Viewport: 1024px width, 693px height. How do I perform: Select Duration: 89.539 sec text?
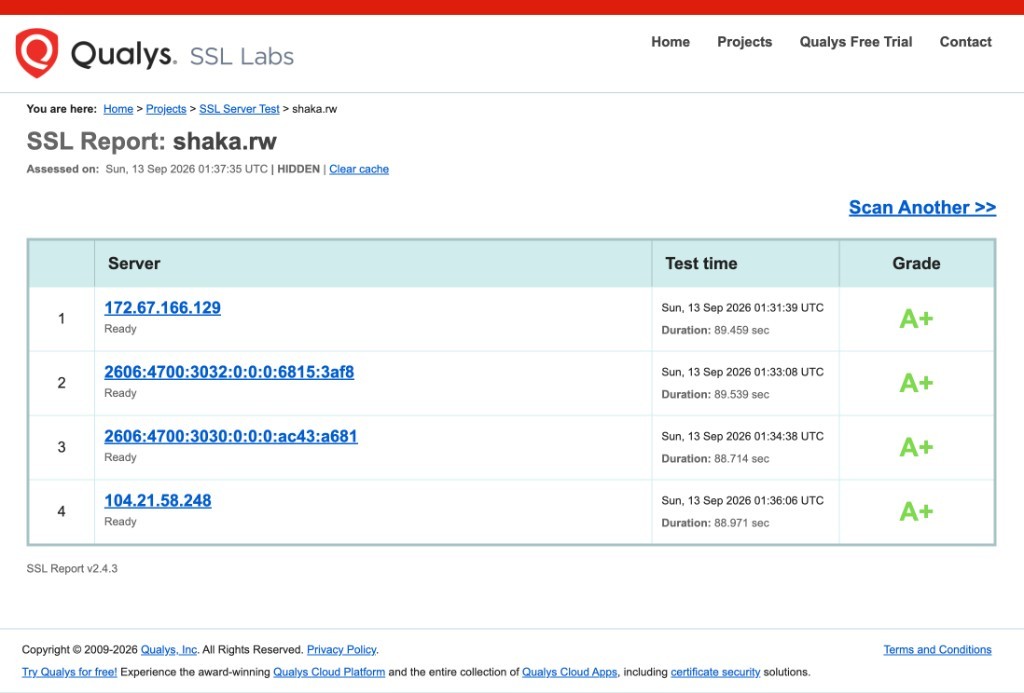tap(715, 395)
